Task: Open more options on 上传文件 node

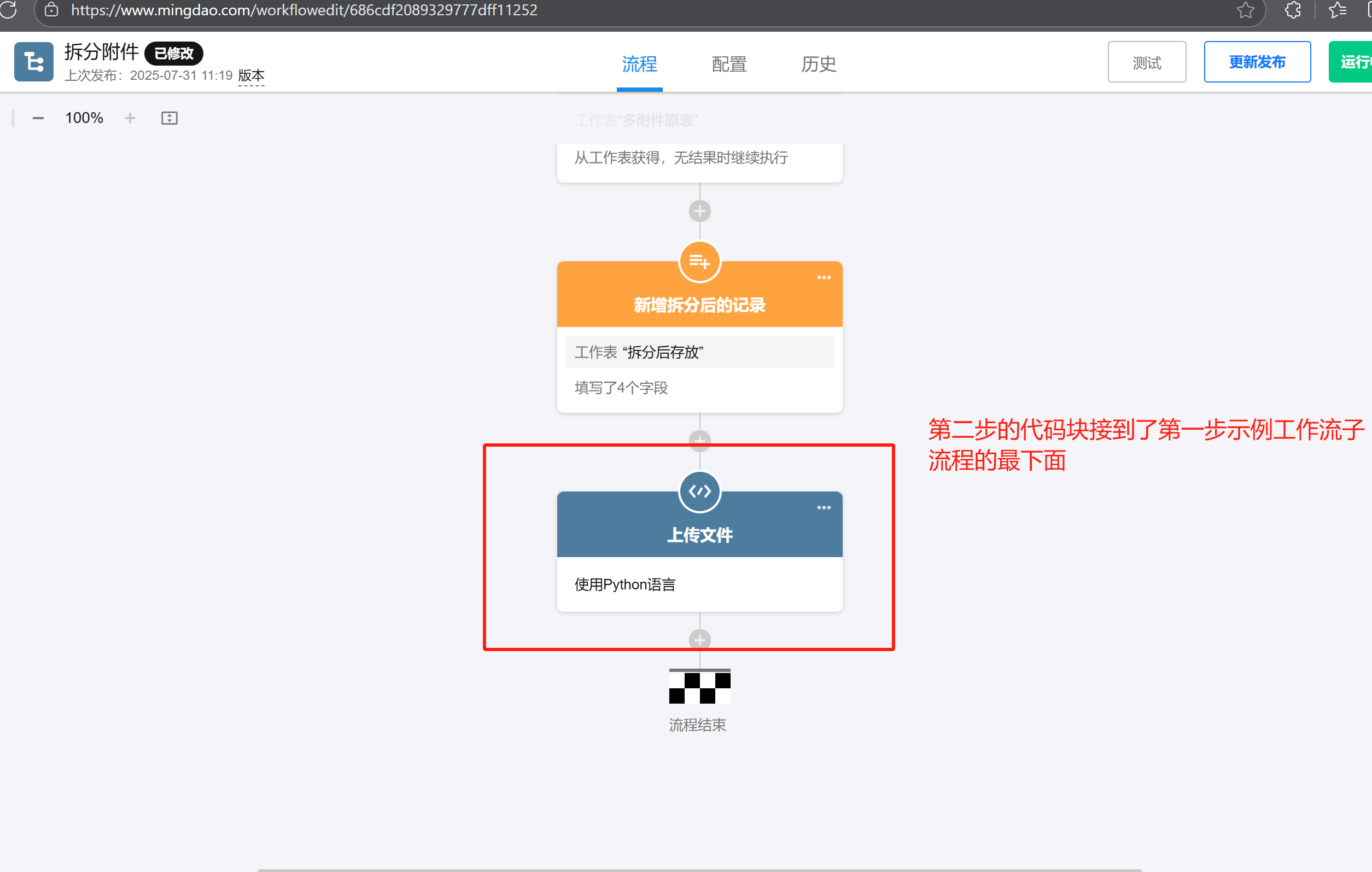Action: point(824,507)
